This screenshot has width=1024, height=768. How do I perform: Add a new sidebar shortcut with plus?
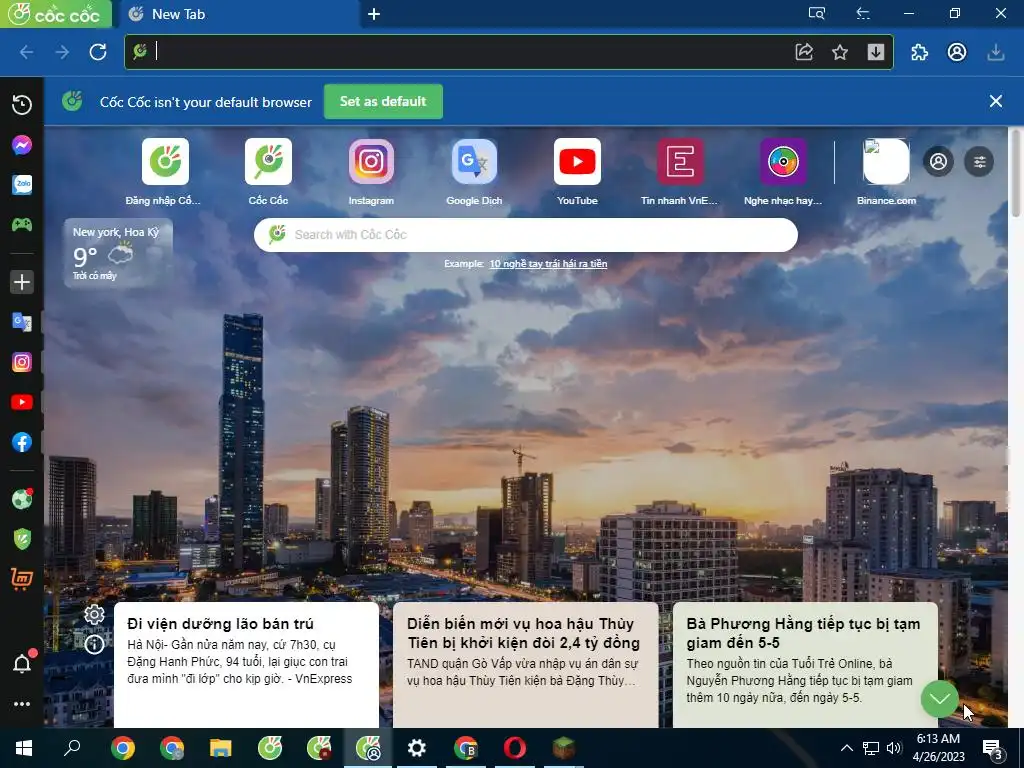(22, 282)
